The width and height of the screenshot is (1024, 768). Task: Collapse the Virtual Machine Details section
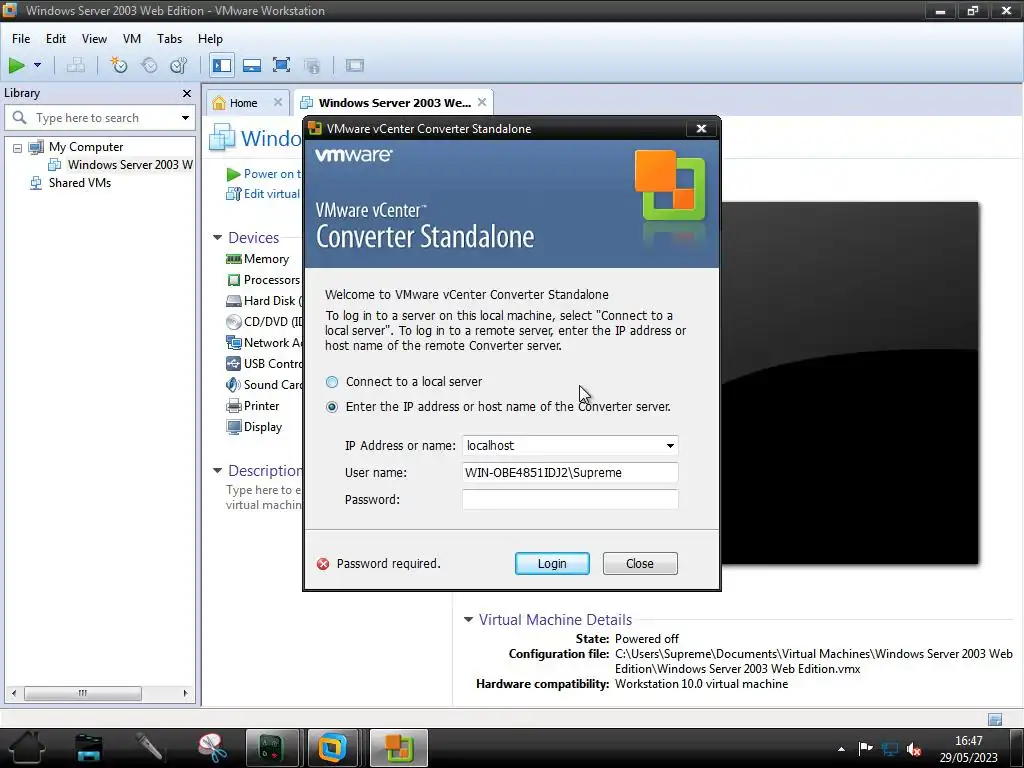pos(468,619)
